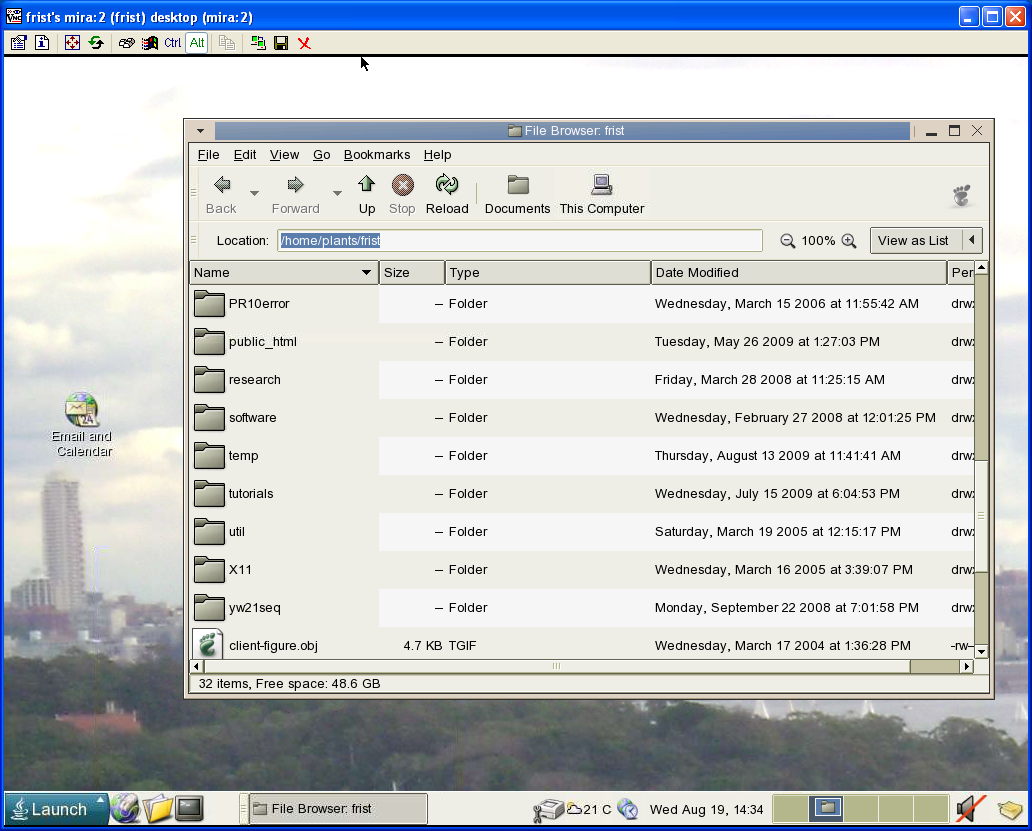
Task: Open the Edit menu
Action: click(245, 155)
